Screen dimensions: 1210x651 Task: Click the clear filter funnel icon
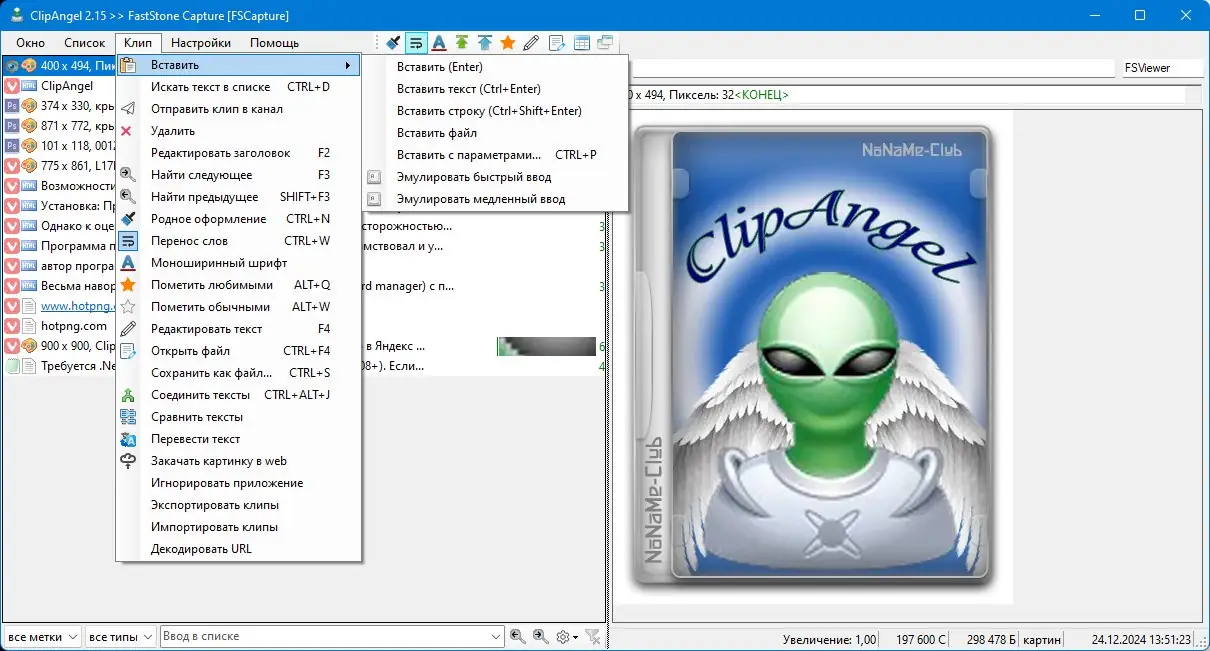coord(592,636)
